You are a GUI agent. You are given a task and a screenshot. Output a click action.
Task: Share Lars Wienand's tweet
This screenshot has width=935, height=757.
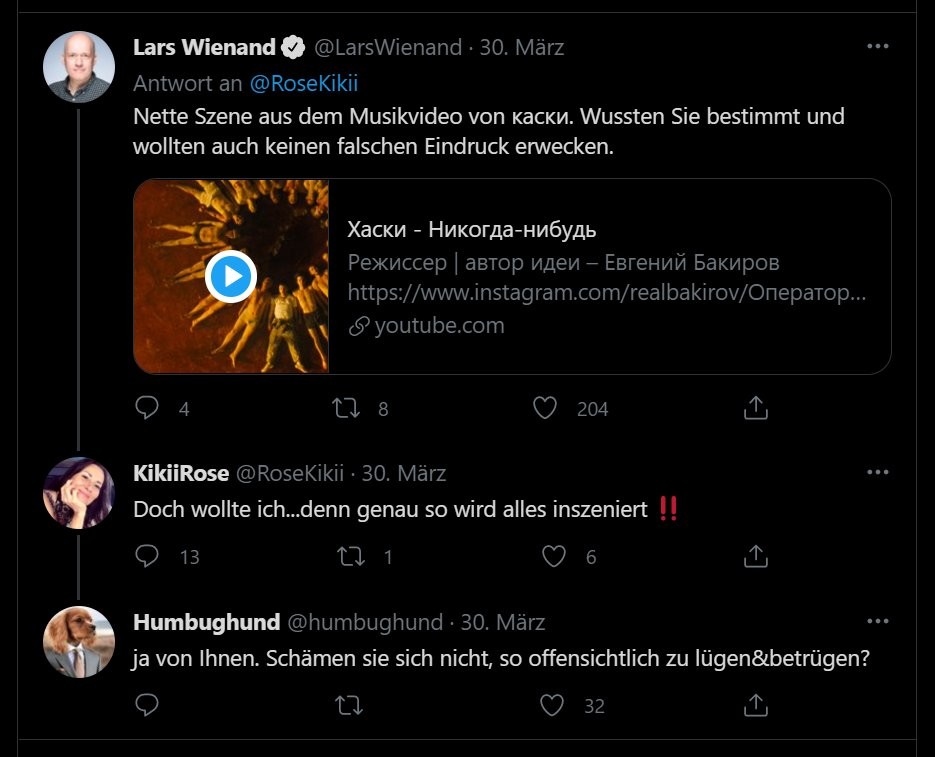(756, 408)
